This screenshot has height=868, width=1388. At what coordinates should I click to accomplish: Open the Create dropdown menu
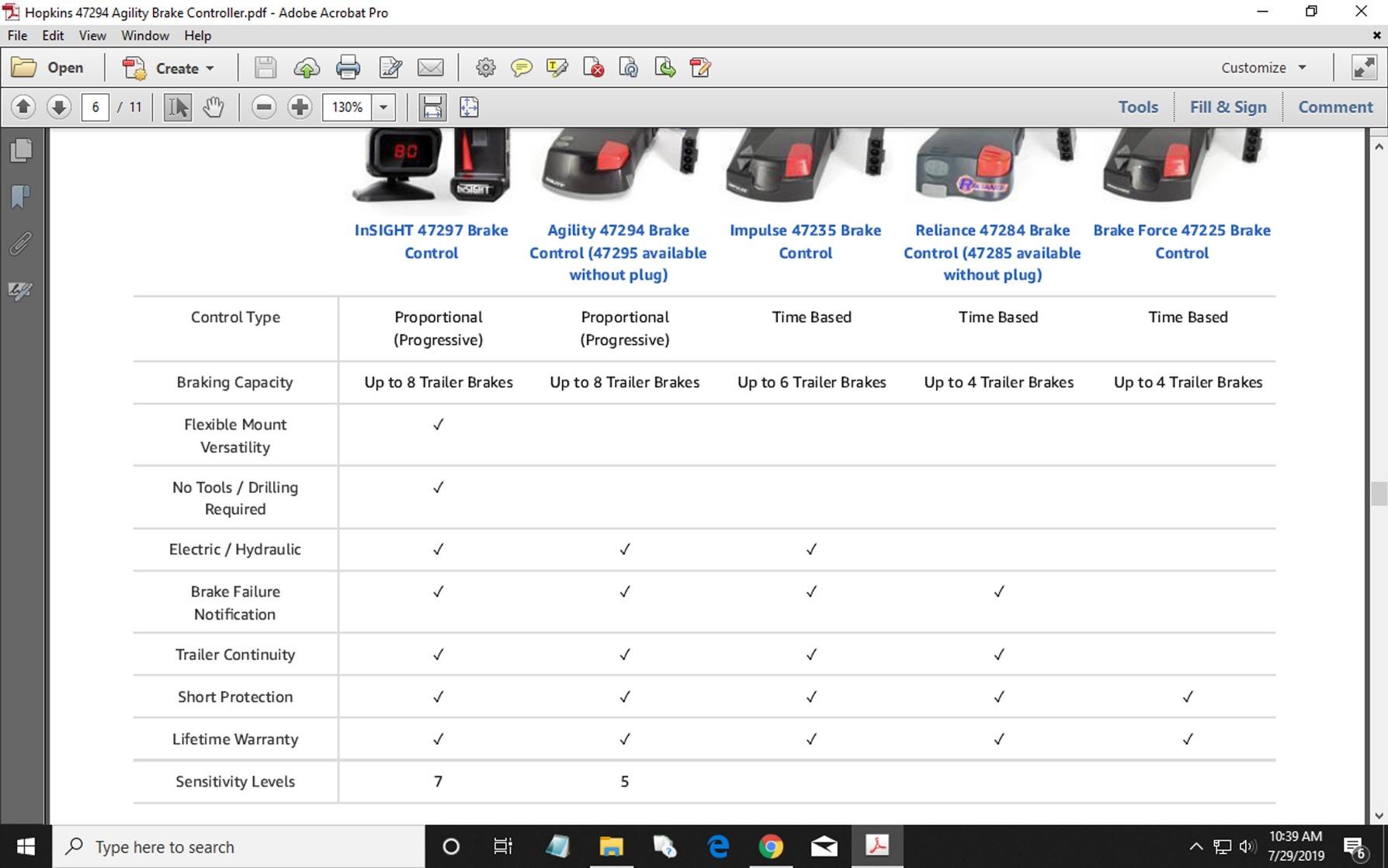pos(168,68)
